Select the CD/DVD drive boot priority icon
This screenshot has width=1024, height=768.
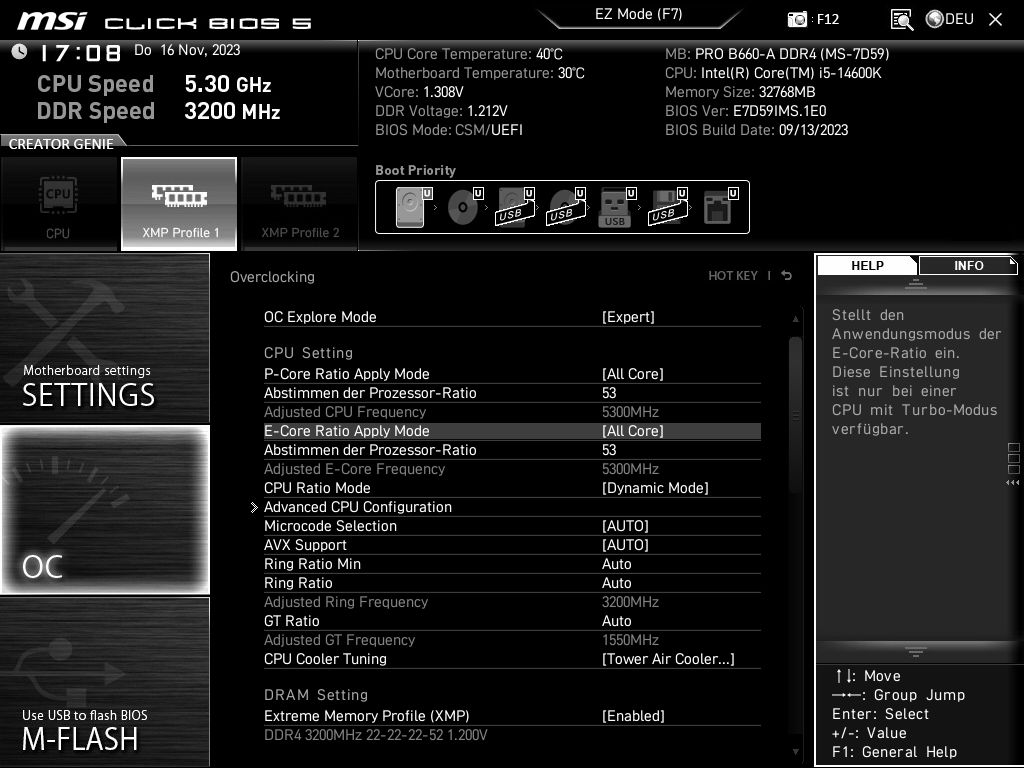pos(464,207)
